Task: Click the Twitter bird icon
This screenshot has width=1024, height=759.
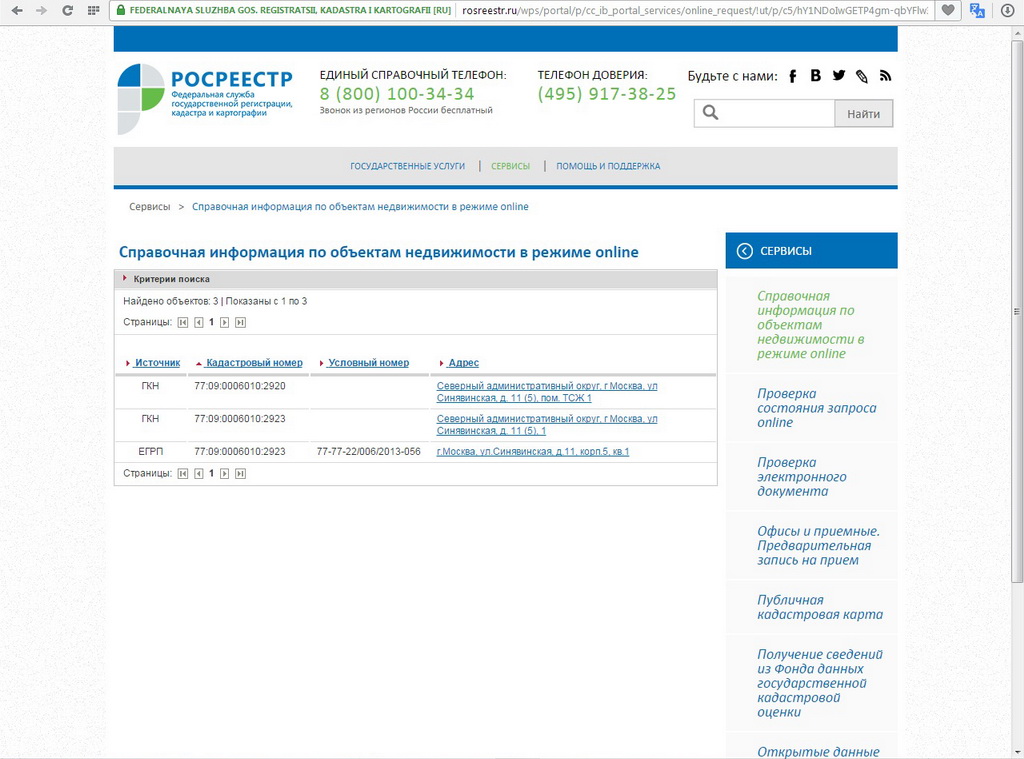Action: pos(839,76)
